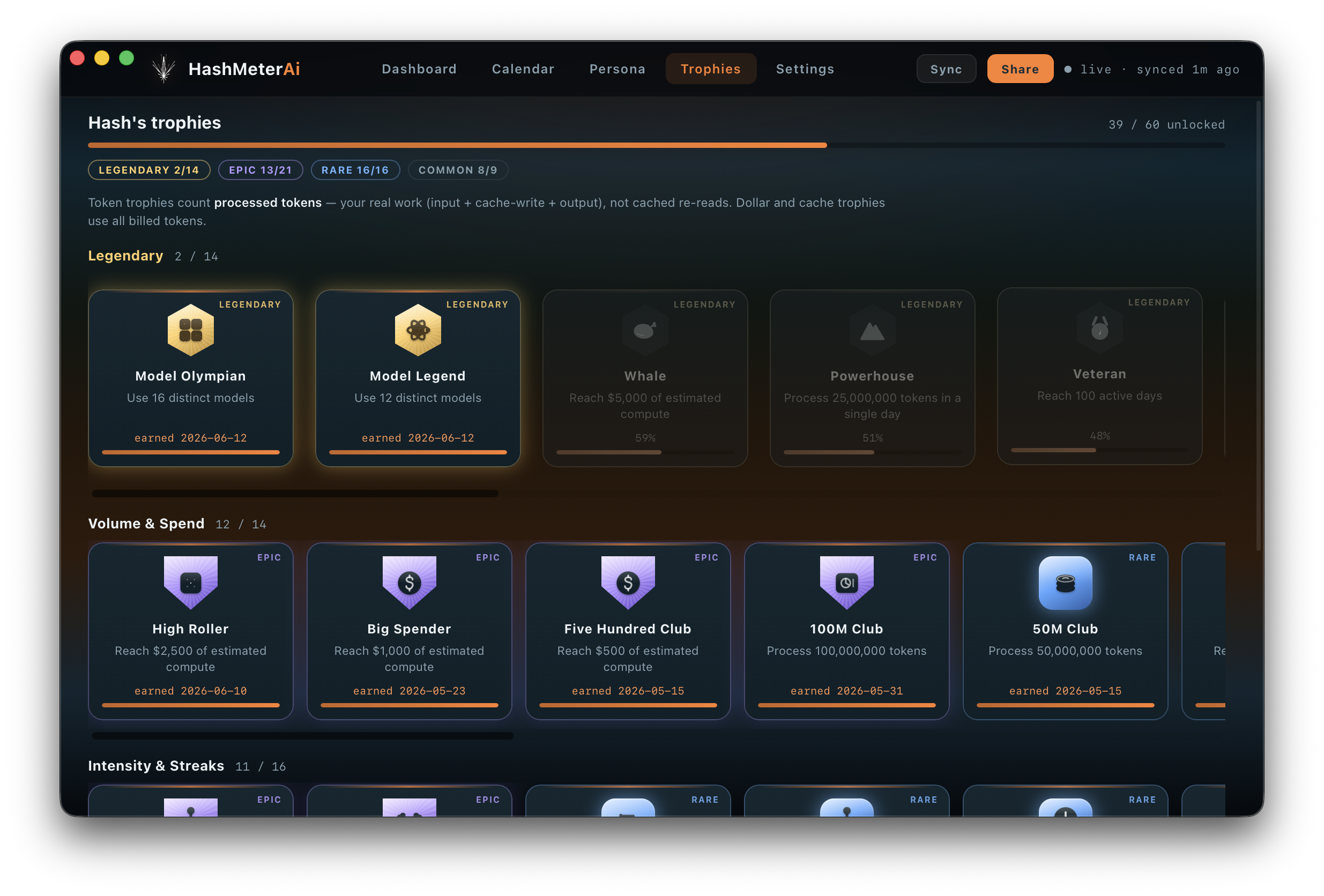Click "earned 2026-05-23" on Big Spender

click(409, 690)
